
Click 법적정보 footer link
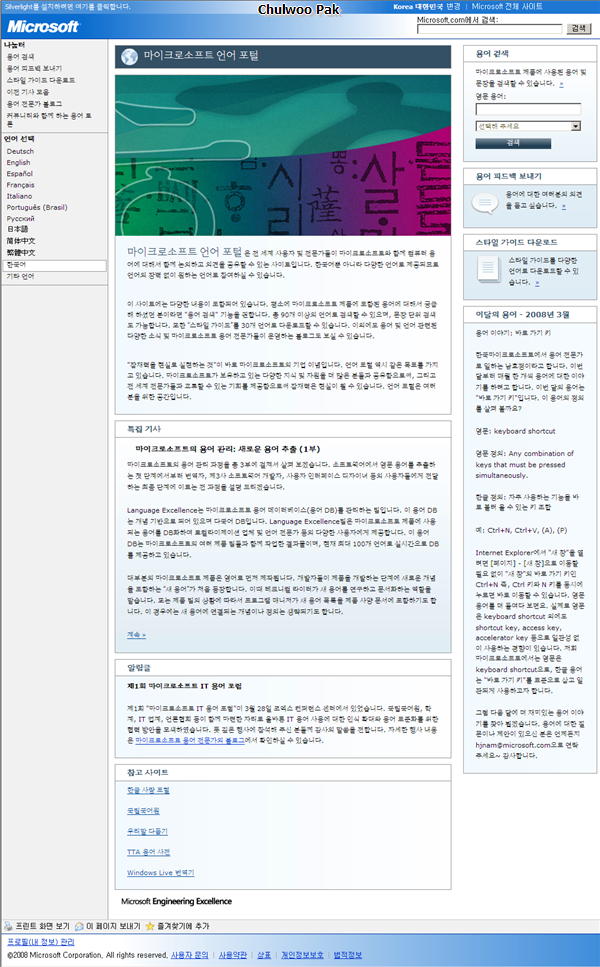(348, 955)
